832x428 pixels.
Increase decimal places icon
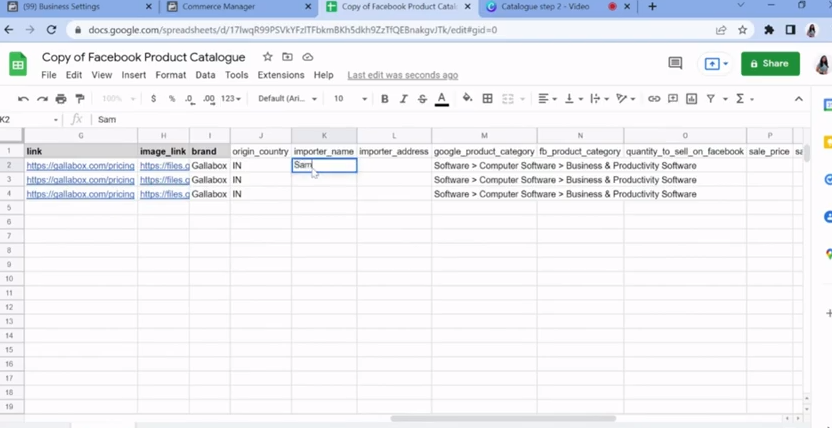[209, 99]
